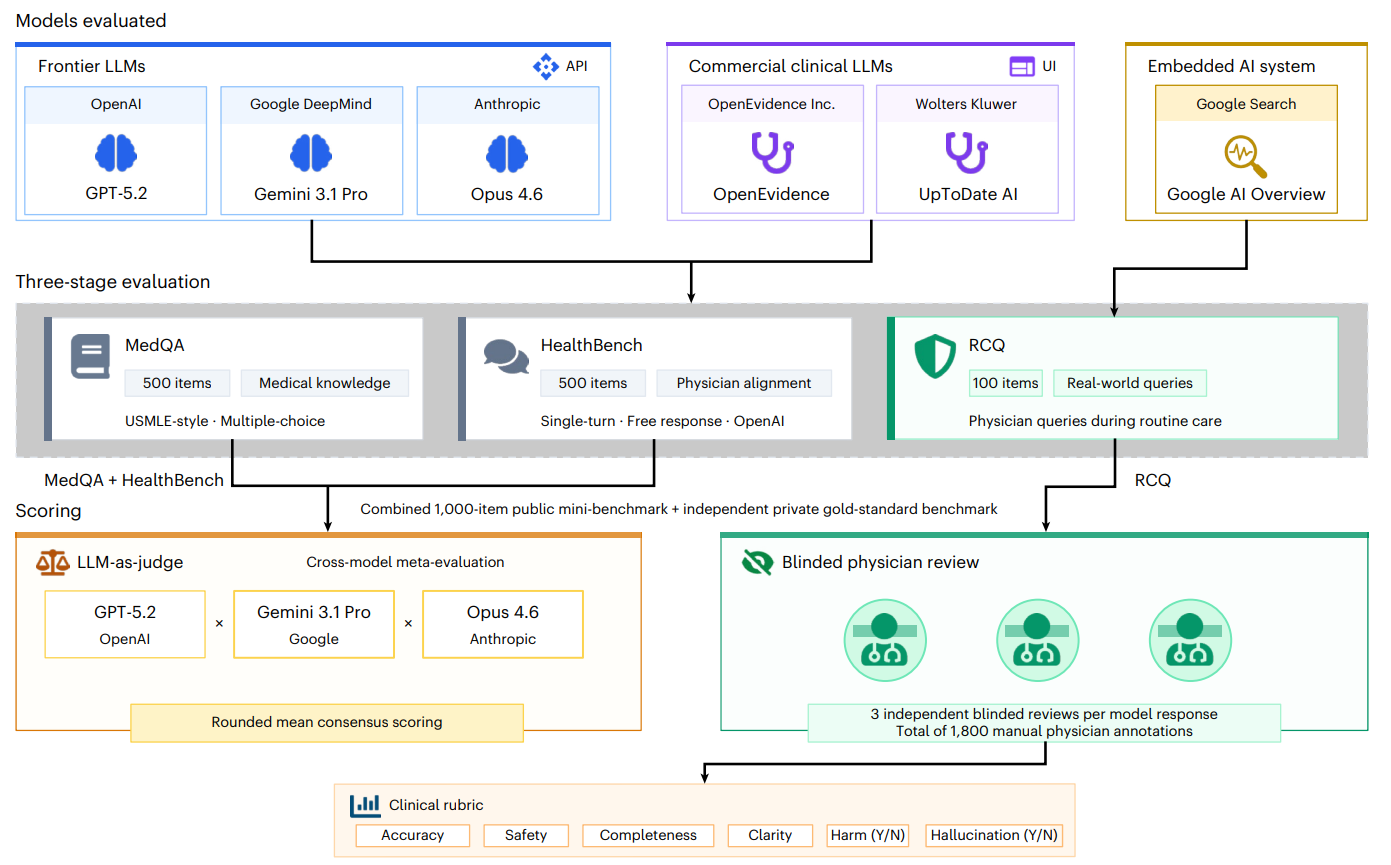
Task: Click the Gemini 3.1 Pro brain icon
Action: (x=310, y=153)
